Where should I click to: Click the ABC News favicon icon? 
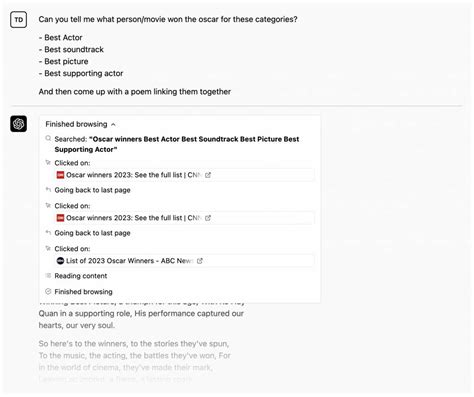click(x=60, y=261)
